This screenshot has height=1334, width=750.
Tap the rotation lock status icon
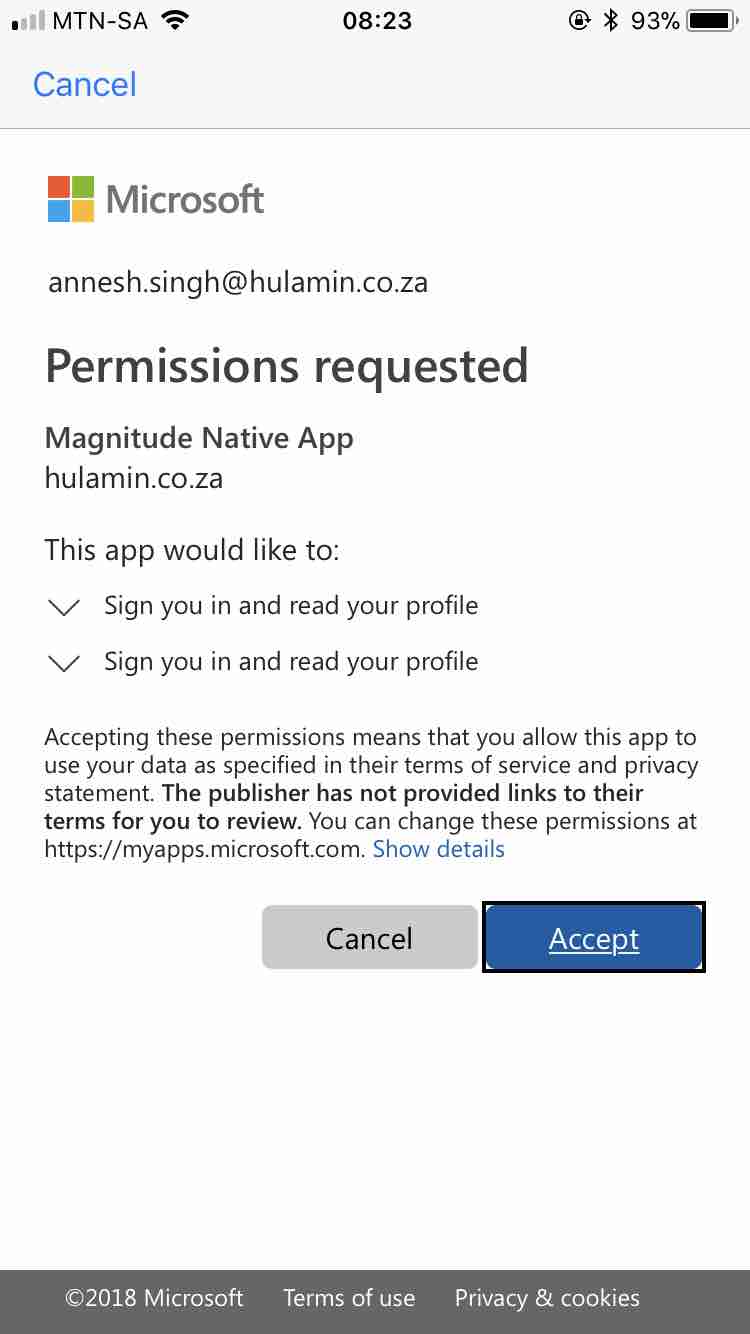tap(579, 20)
